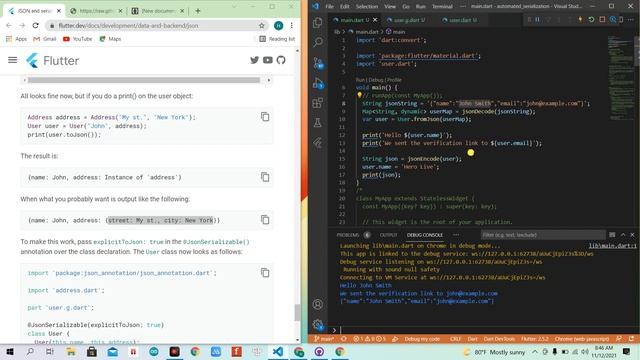Image resolution: width=640 pixels, height=360 pixels.
Task: Click the Dart DevTools status bar item
Action: (499, 339)
